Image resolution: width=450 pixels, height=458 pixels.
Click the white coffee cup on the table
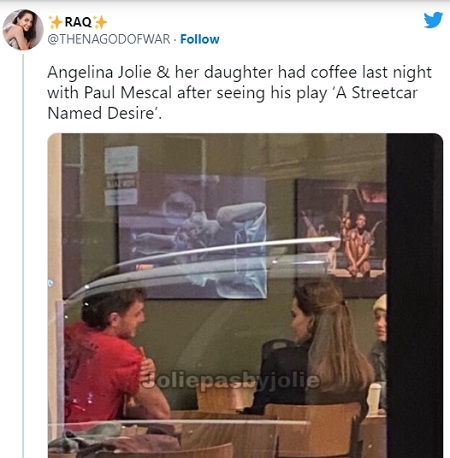pyautogui.click(x=374, y=399)
